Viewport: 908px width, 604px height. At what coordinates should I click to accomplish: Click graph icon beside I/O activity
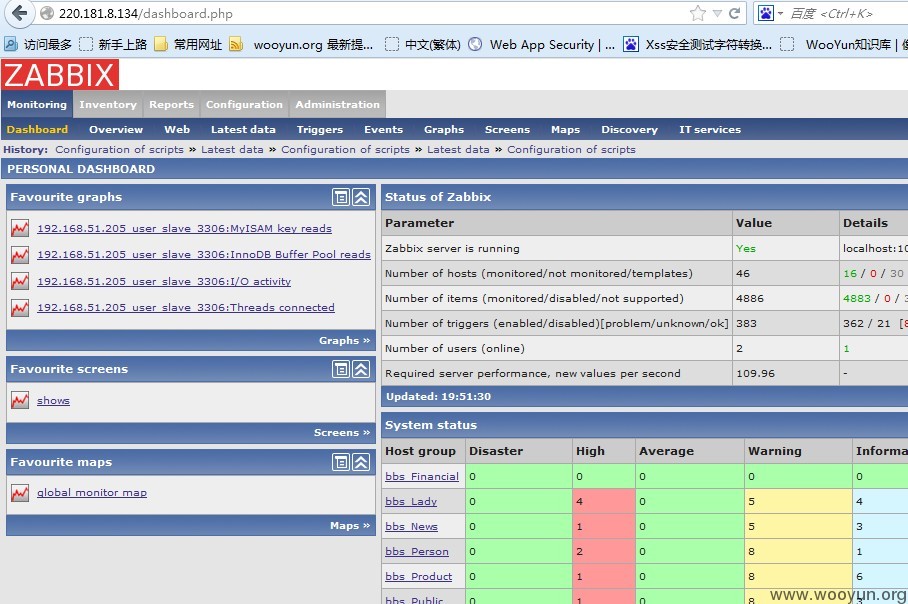(x=20, y=281)
